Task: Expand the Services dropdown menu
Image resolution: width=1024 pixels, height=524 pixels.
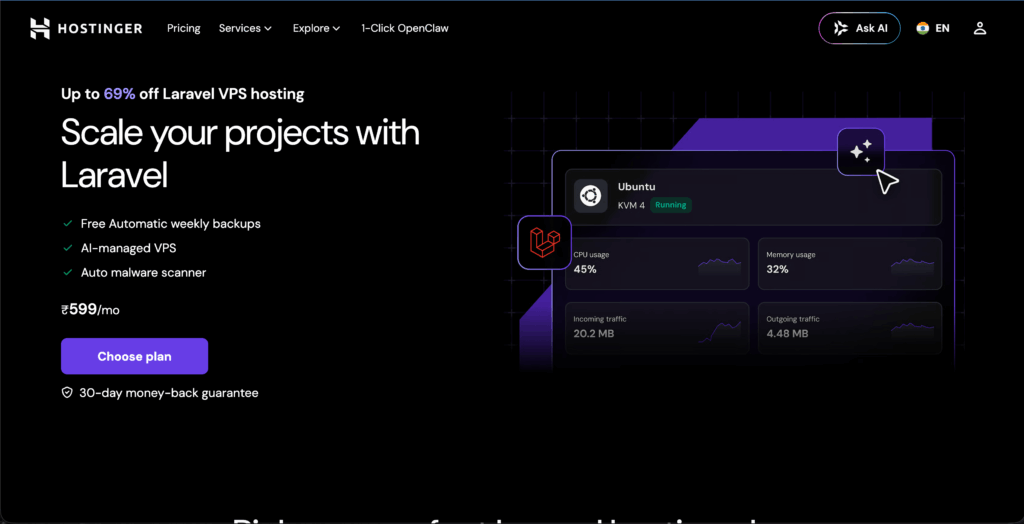Action: point(245,28)
